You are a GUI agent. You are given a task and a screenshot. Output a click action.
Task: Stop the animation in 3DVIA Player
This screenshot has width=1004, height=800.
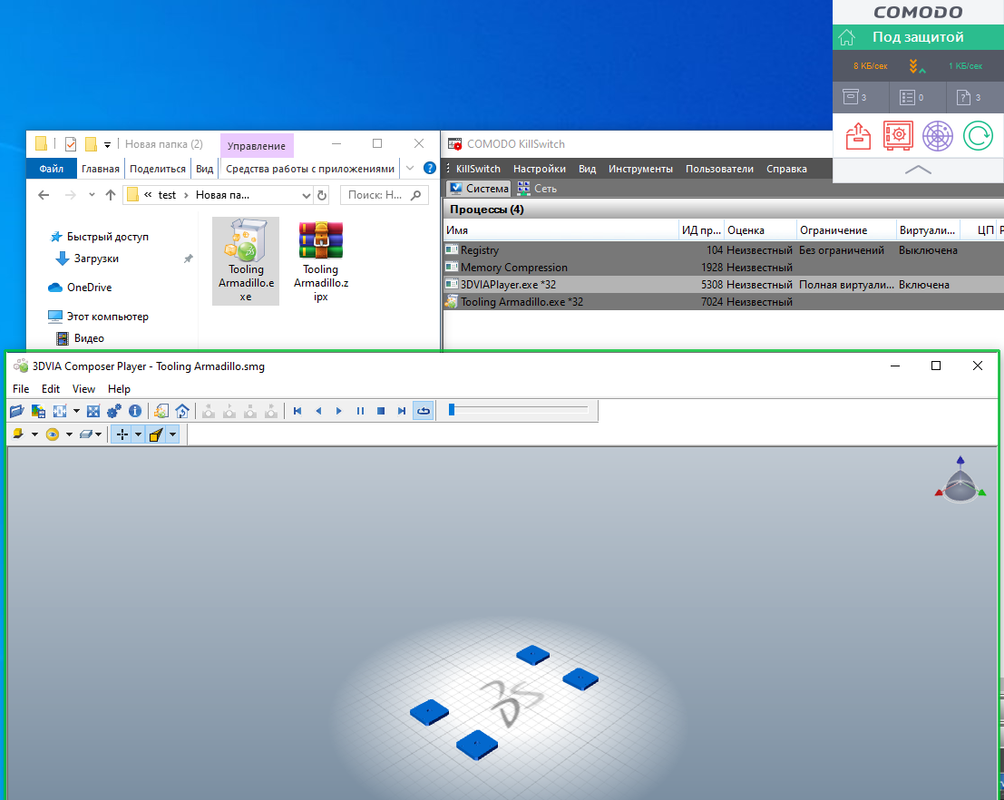381,411
